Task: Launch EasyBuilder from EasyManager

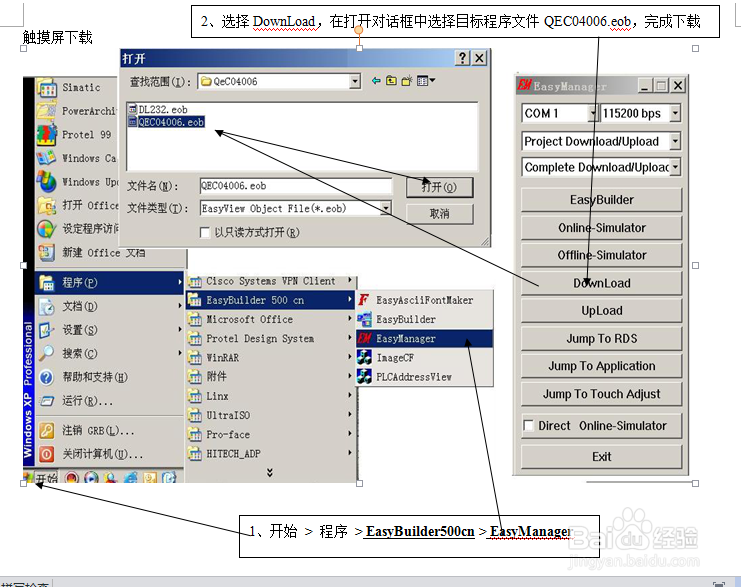Action: [x=602, y=200]
